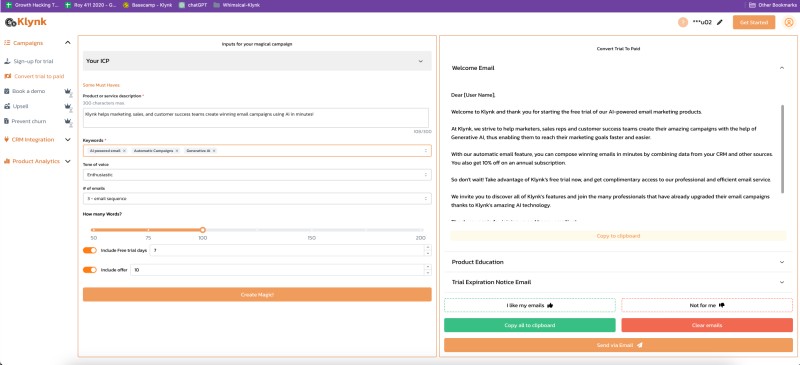The image size is (800, 365).
Task: Click the Convert trial to paid icon
Action: click(x=7, y=76)
